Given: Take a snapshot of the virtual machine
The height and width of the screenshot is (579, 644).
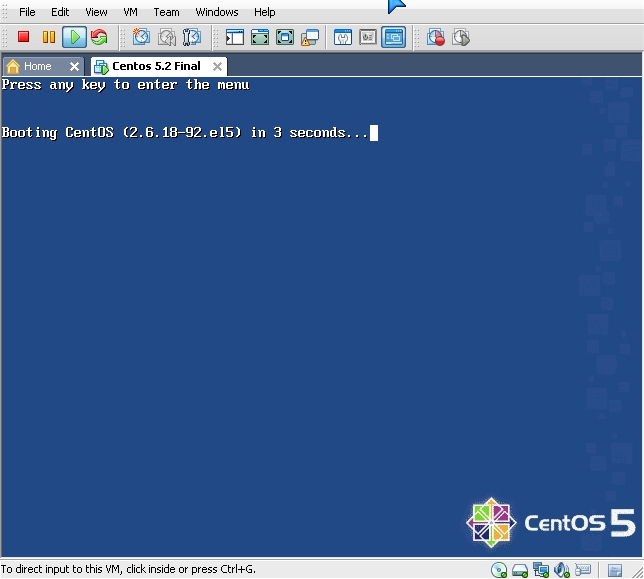Looking at the screenshot, I should pos(141,37).
